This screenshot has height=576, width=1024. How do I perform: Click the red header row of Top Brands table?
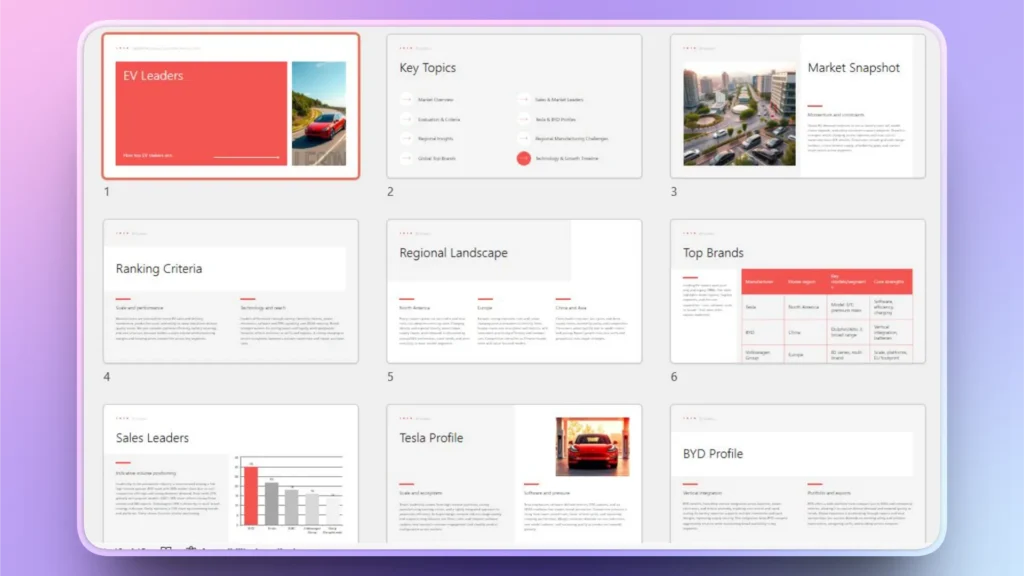(827, 281)
